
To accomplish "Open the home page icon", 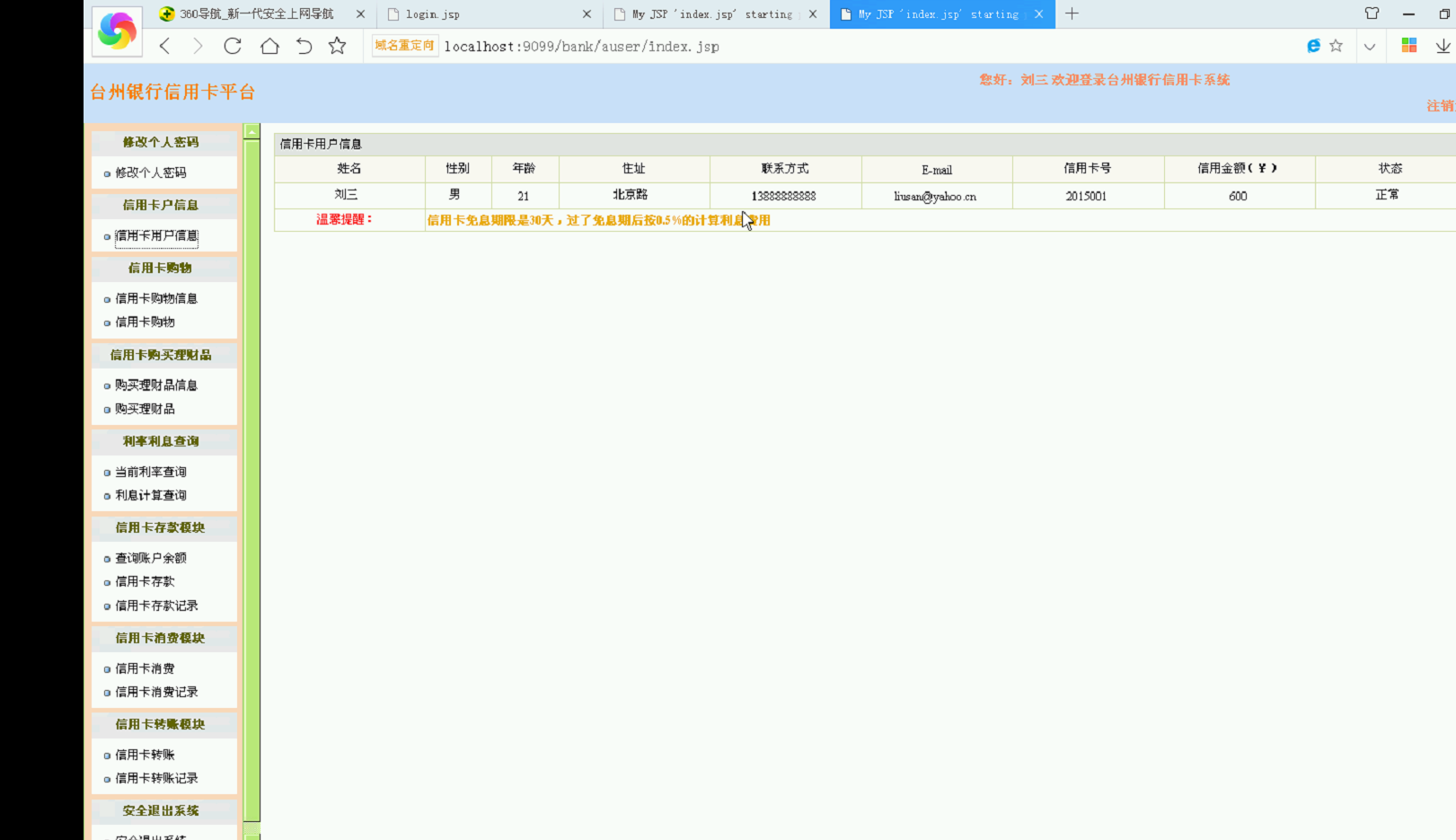I will 269,46.
